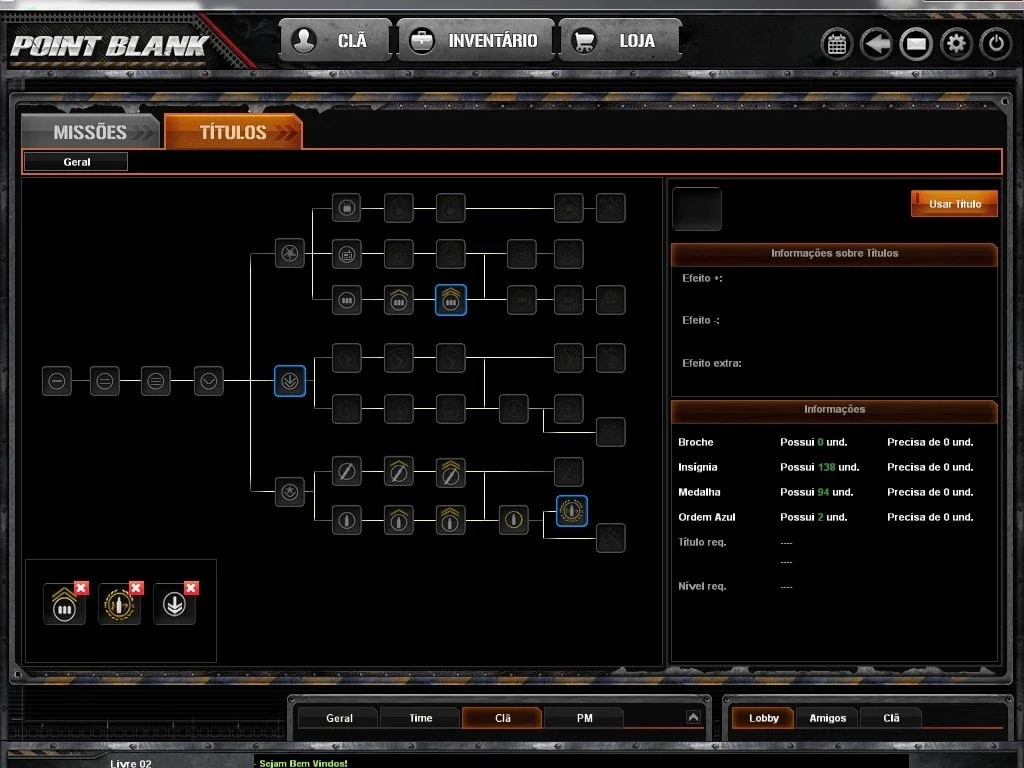
Task: Click the equipped double-arrow title slot
Action: (x=174, y=605)
